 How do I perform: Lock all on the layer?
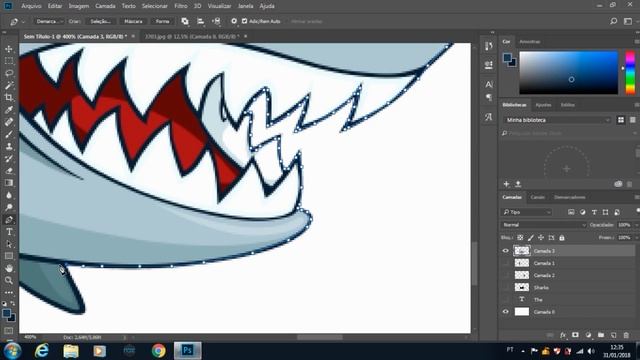tap(562, 238)
